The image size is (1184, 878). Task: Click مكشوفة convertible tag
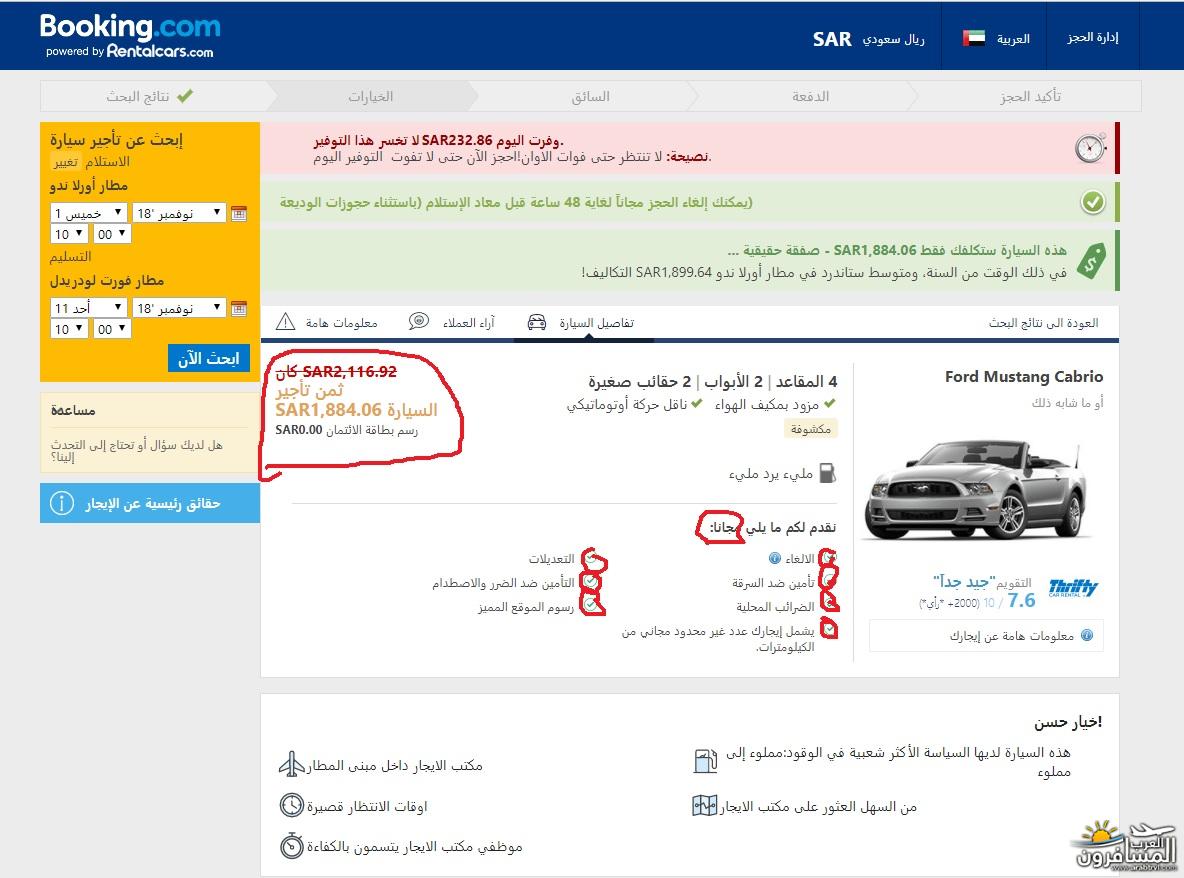810,429
